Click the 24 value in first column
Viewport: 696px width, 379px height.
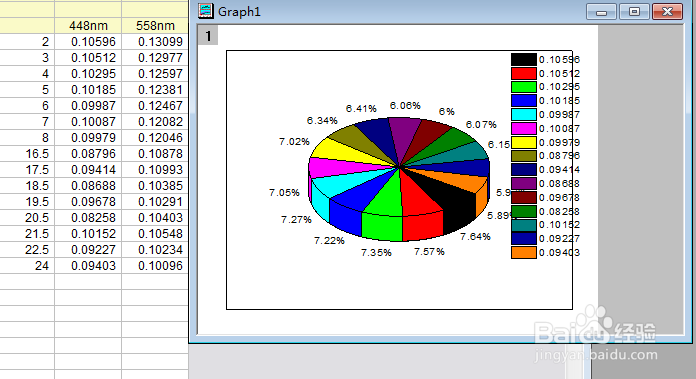(42, 265)
